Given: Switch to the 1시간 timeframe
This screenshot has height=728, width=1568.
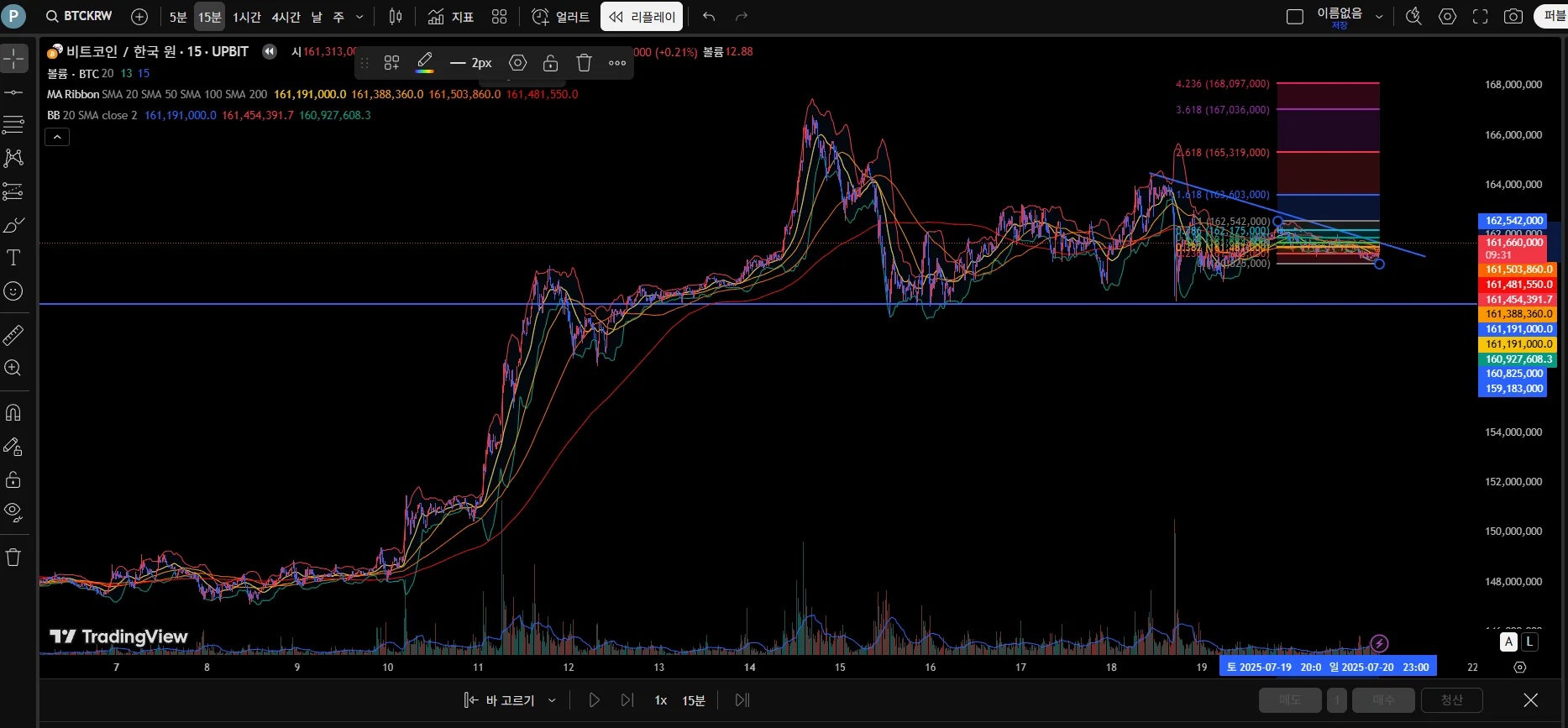Looking at the screenshot, I should tap(247, 17).
